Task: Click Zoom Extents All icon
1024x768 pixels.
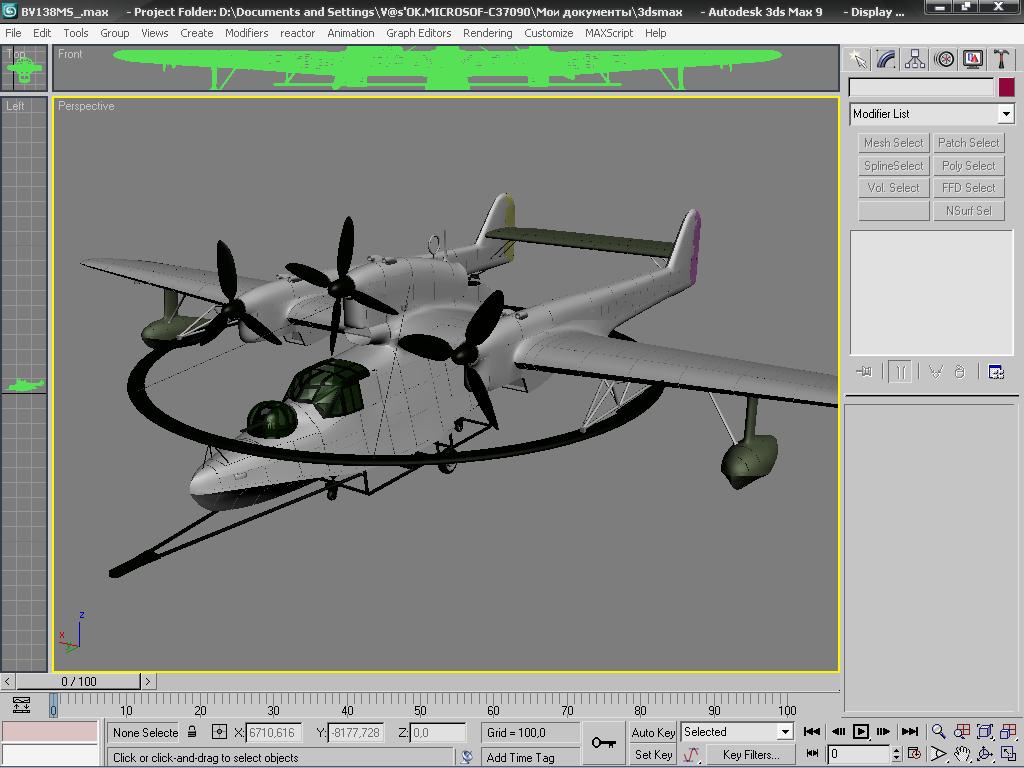Action: 1008,731
